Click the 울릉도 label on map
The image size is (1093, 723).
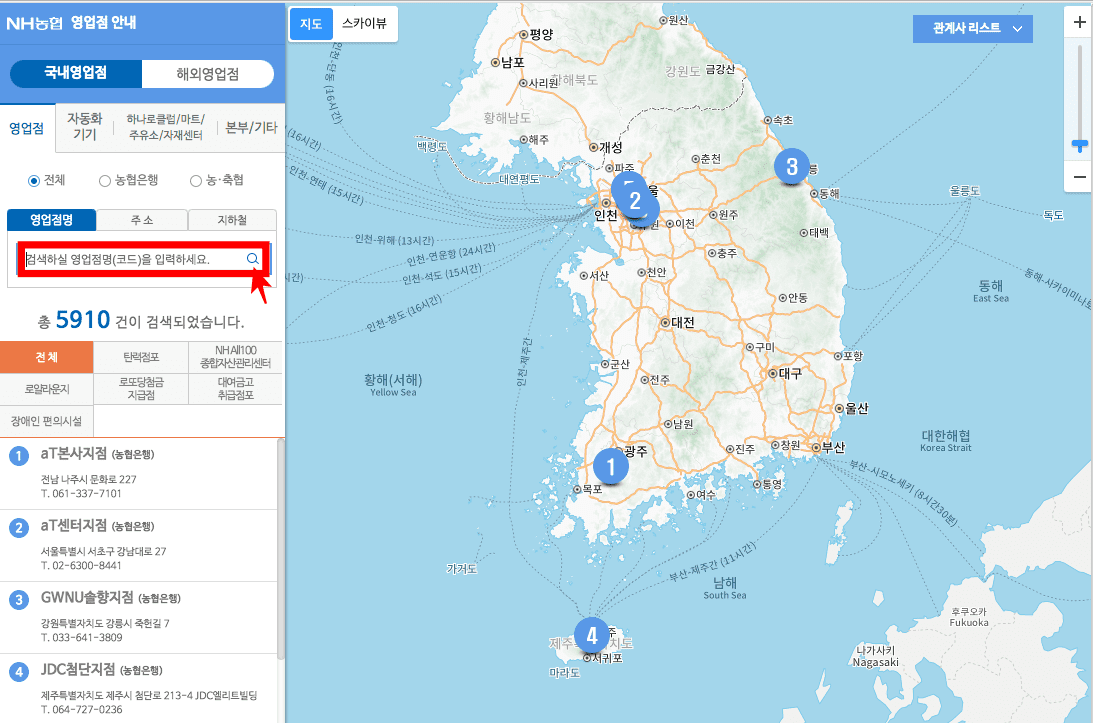tap(965, 190)
